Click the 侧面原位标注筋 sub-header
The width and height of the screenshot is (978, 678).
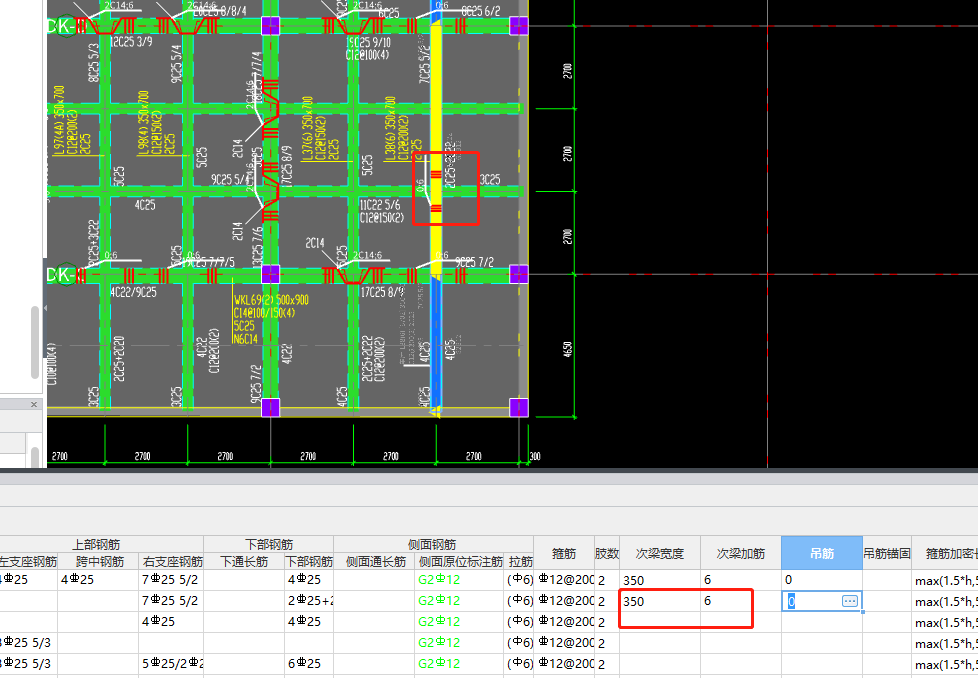460,561
